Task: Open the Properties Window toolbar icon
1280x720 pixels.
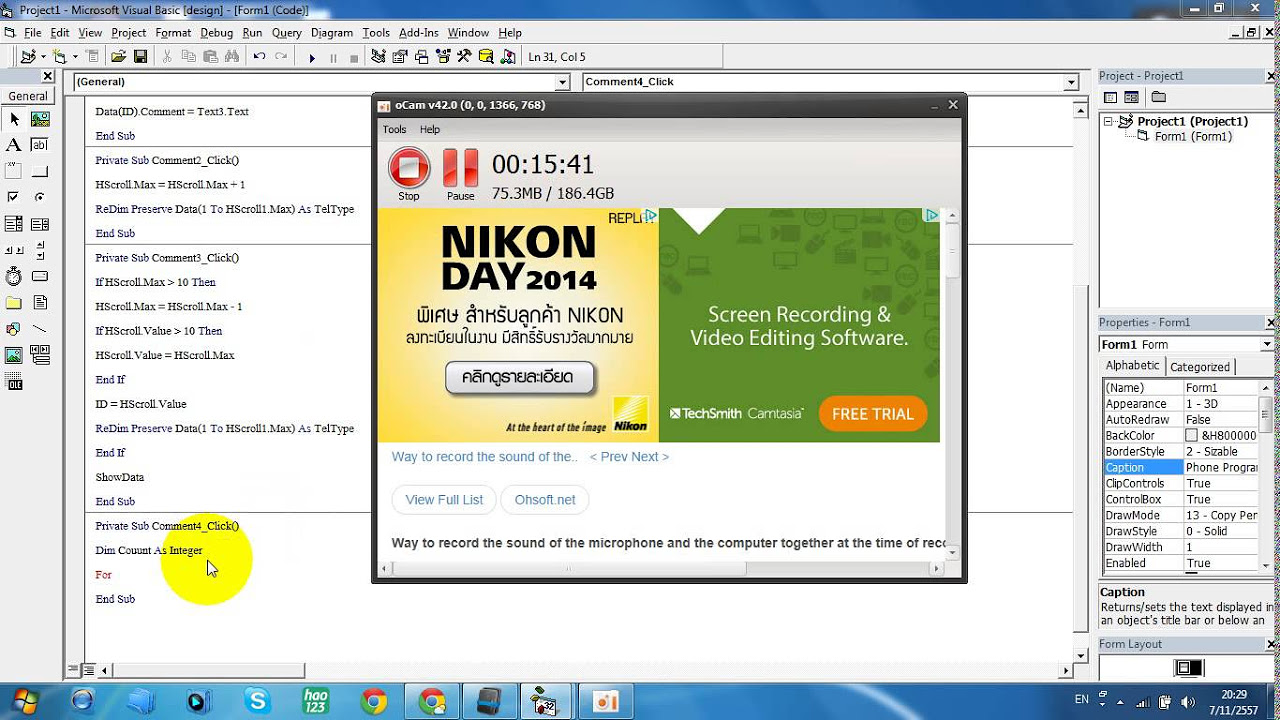Action: pos(401,57)
